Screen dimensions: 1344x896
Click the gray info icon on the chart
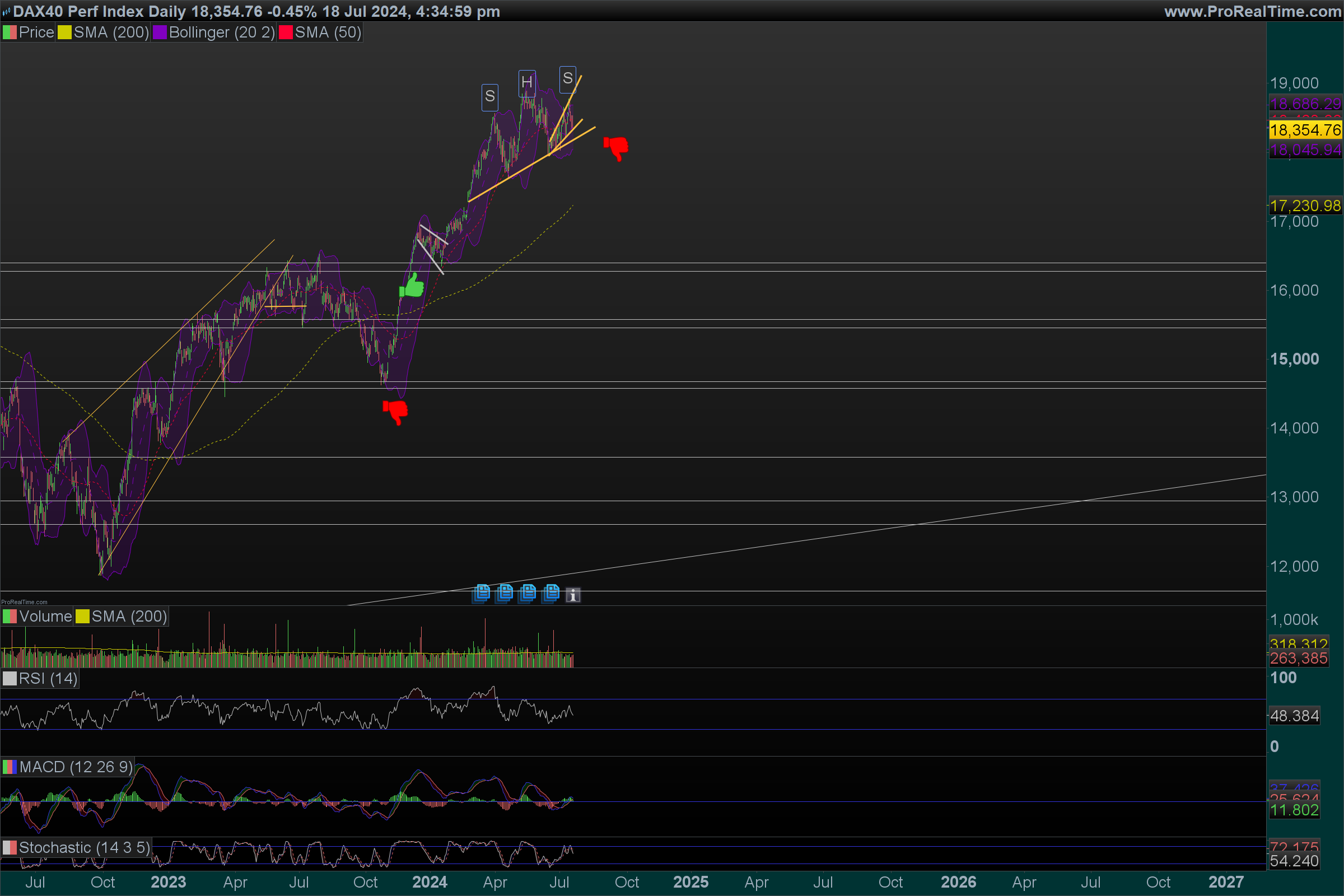coord(572,595)
